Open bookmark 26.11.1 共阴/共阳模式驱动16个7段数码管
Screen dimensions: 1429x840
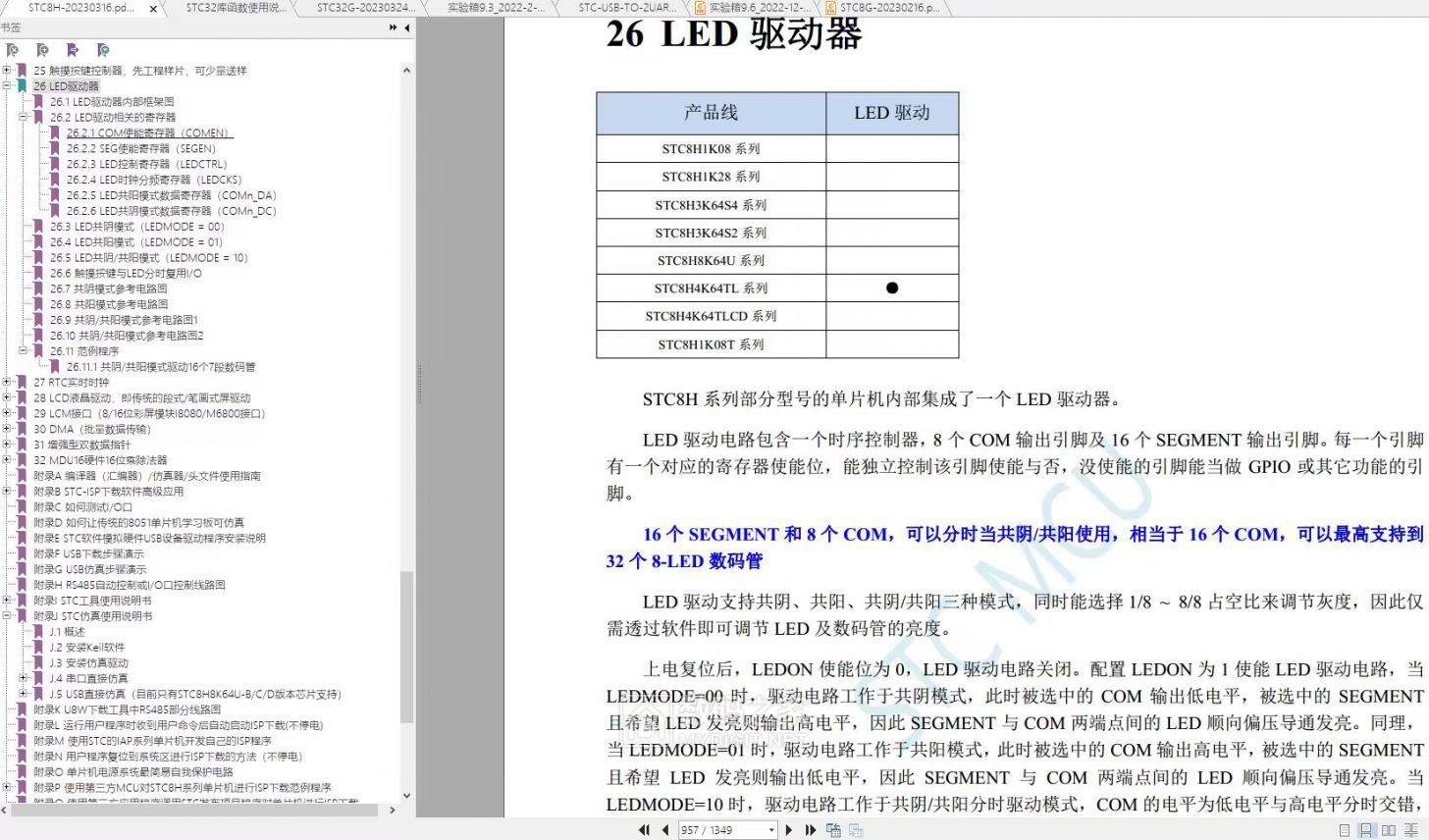pyautogui.click(x=160, y=366)
